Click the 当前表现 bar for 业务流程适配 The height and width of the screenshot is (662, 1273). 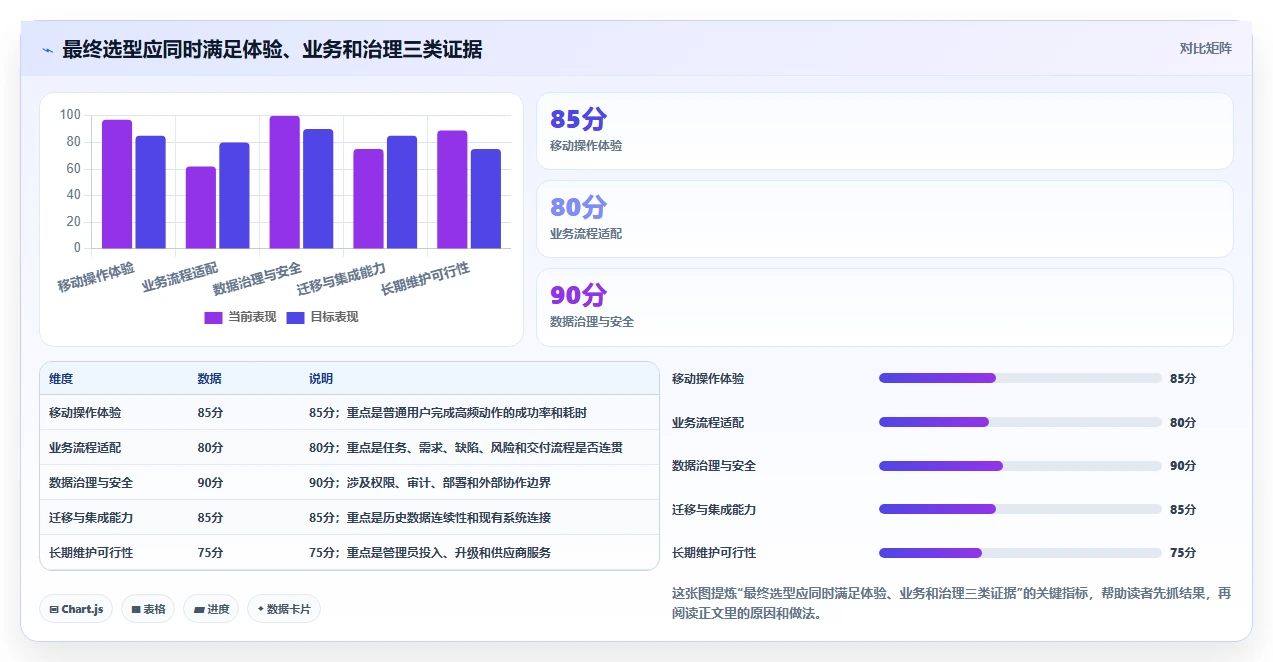pyautogui.click(x=201, y=207)
